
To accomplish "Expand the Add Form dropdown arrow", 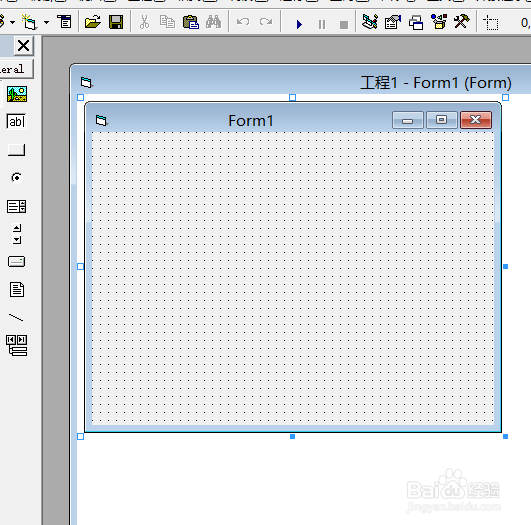I will pos(46,23).
